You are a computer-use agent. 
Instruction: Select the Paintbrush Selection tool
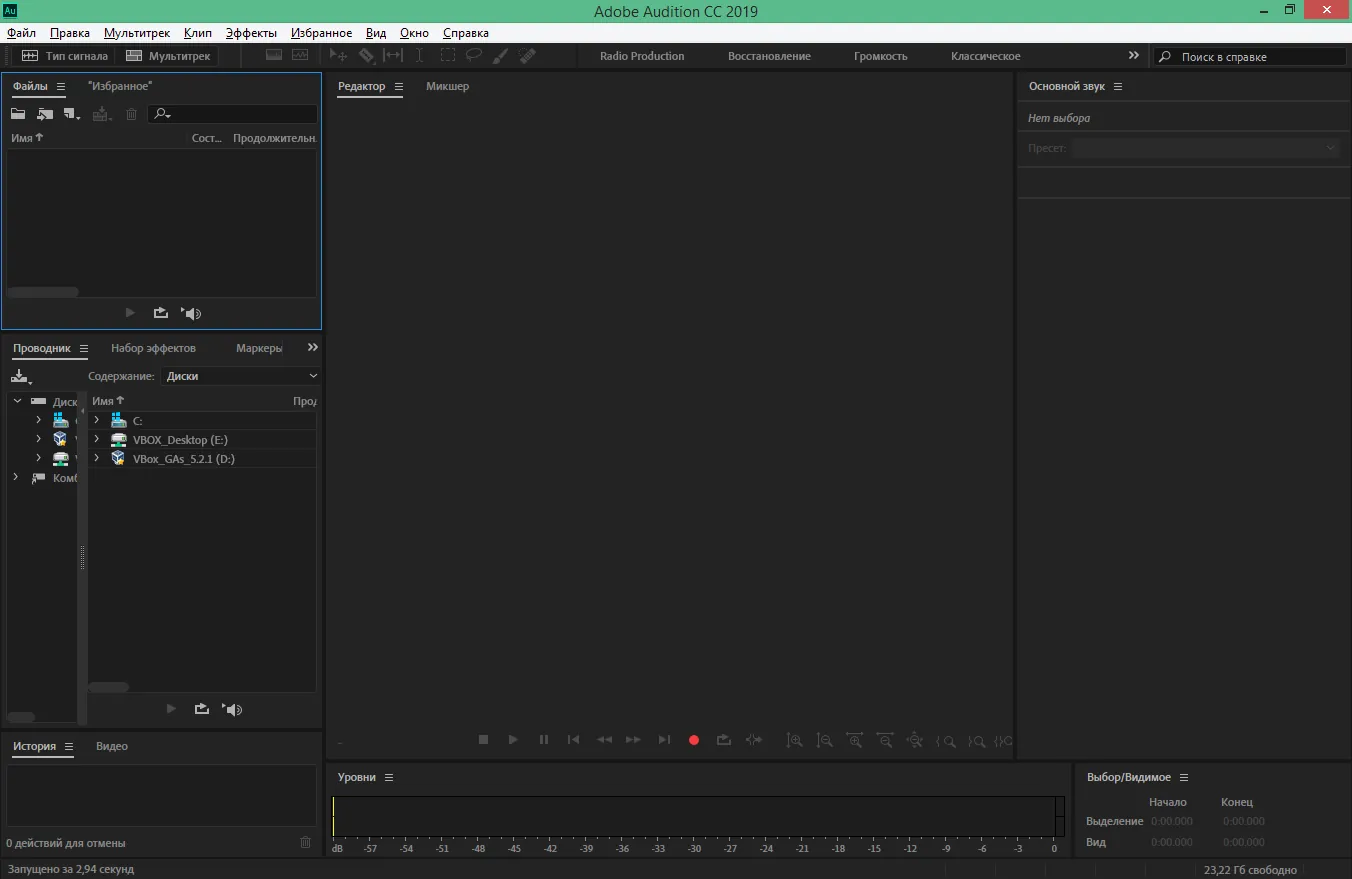(501, 56)
